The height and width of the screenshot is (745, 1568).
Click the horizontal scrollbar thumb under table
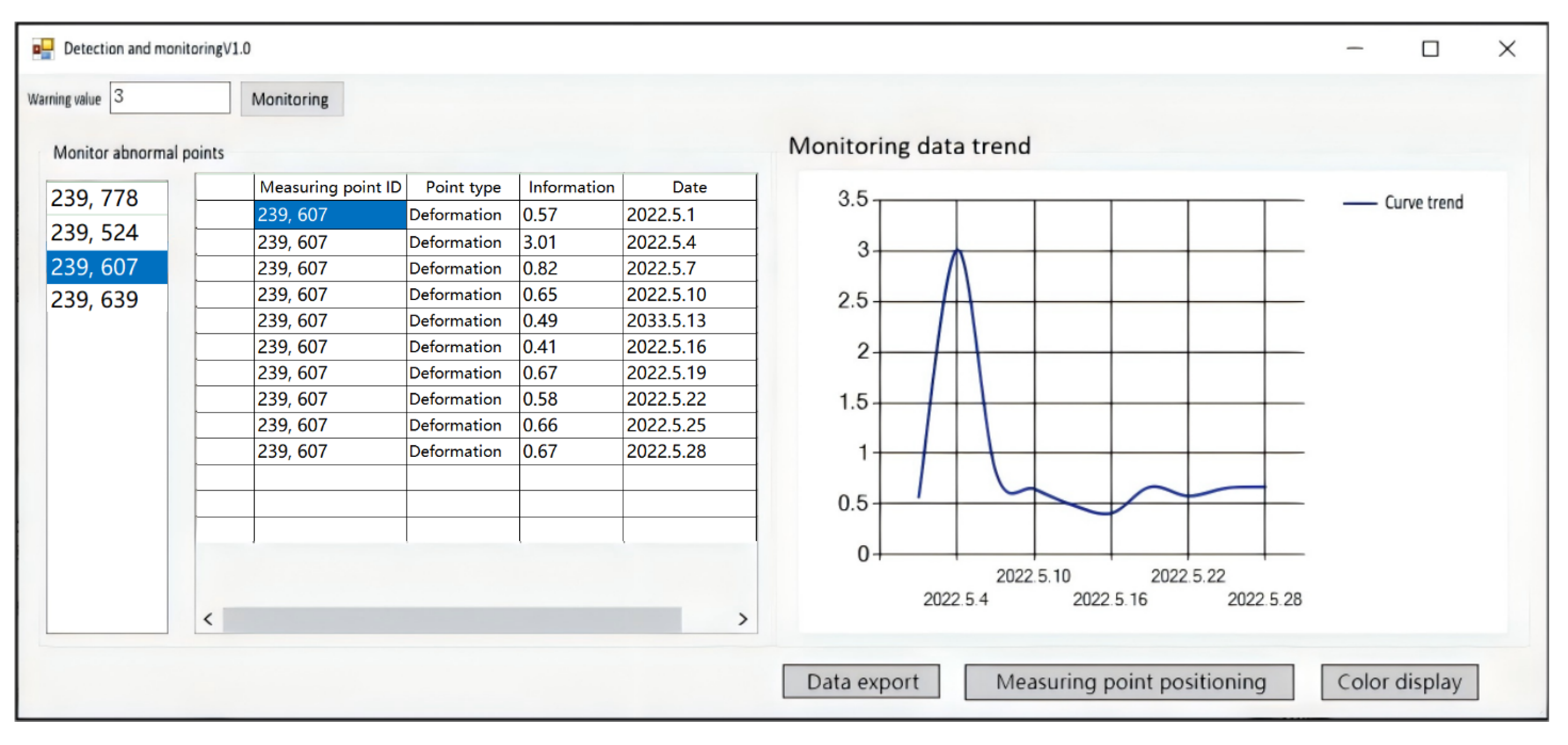tap(452, 619)
